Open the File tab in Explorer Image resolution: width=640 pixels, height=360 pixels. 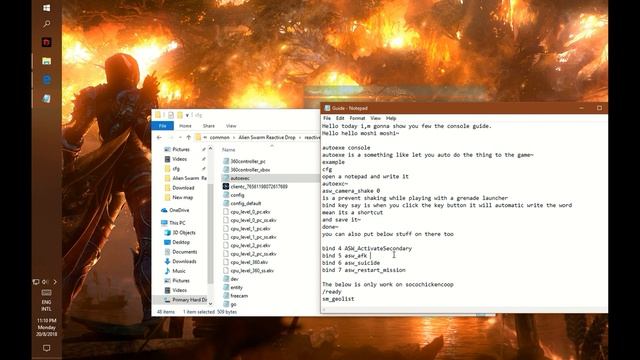click(x=162, y=126)
